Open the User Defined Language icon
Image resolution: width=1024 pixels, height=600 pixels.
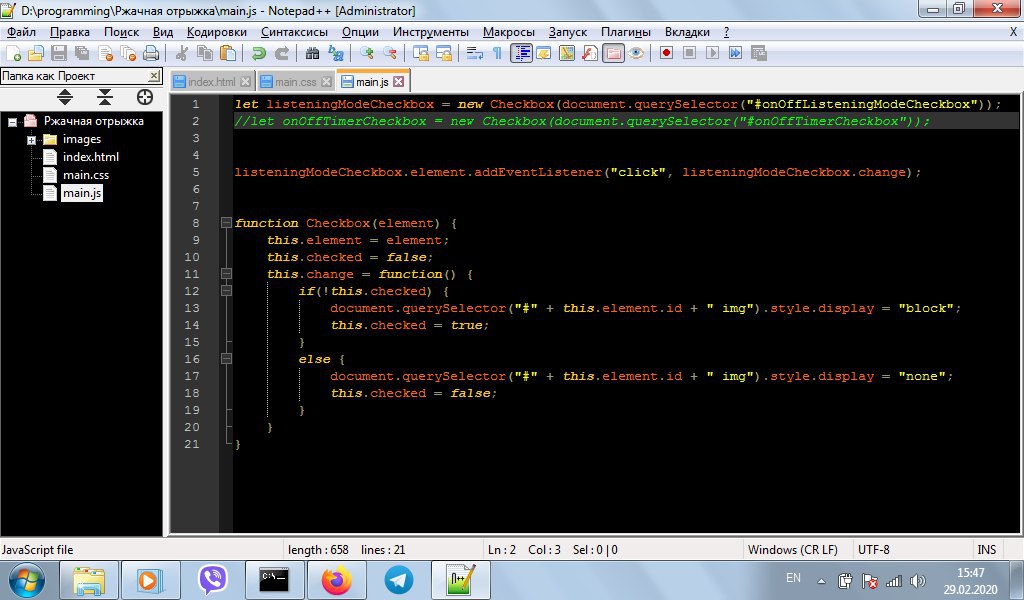coord(544,54)
